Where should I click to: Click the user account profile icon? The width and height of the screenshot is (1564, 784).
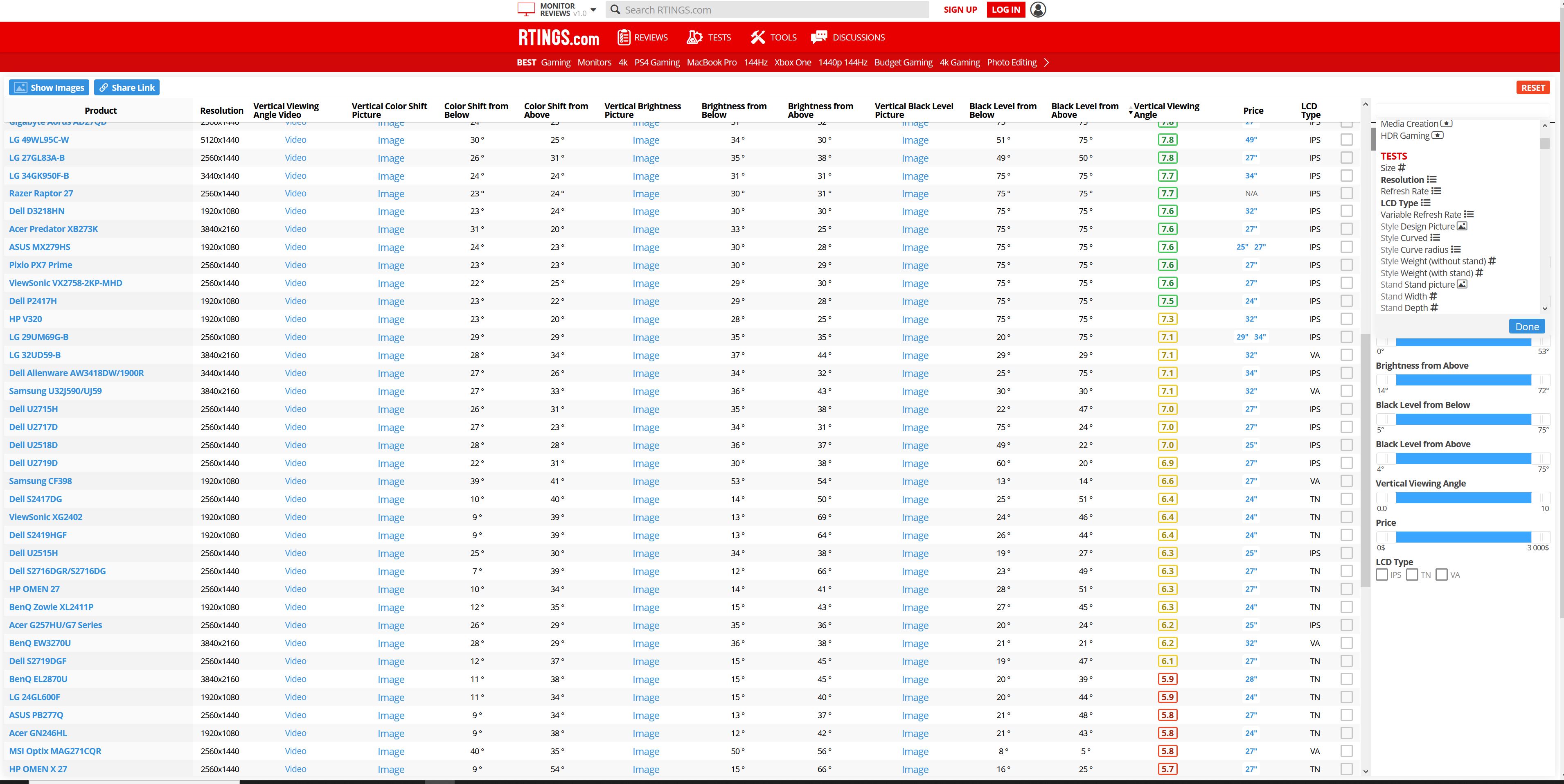pos(1038,10)
